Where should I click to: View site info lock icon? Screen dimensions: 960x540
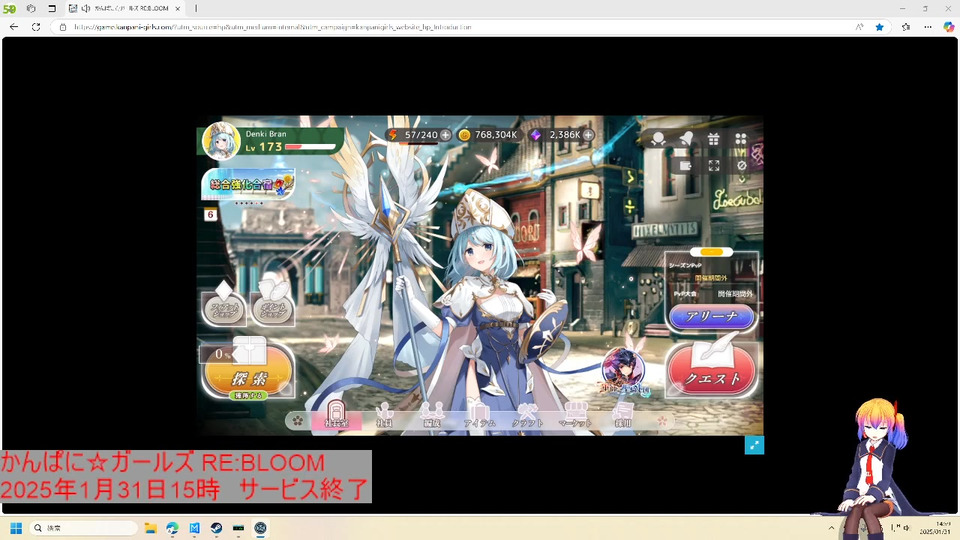(x=62, y=27)
